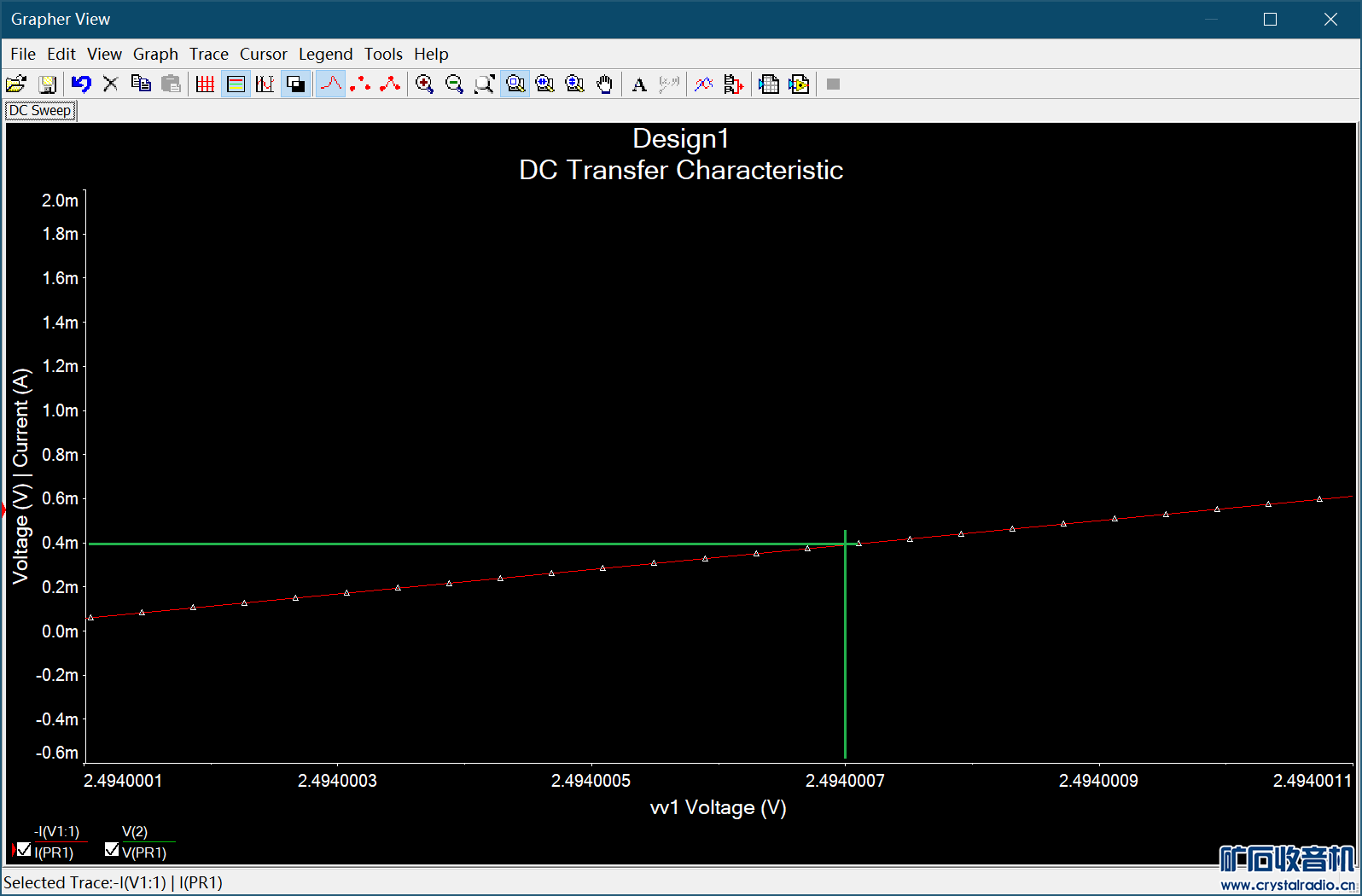Viewport: 1362px width, 896px height.
Task: Click the add text 'A' icon
Action: point(639,84)
